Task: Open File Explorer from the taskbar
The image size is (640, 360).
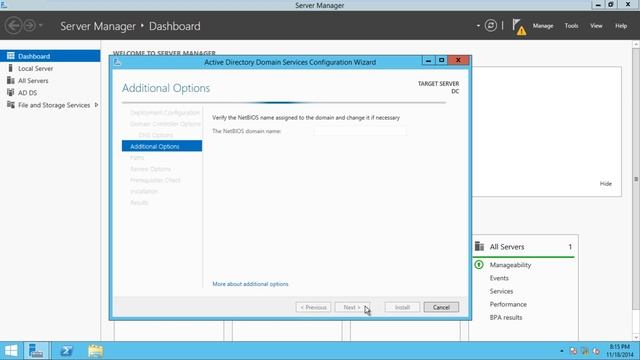Action: [x=96, y=351]
